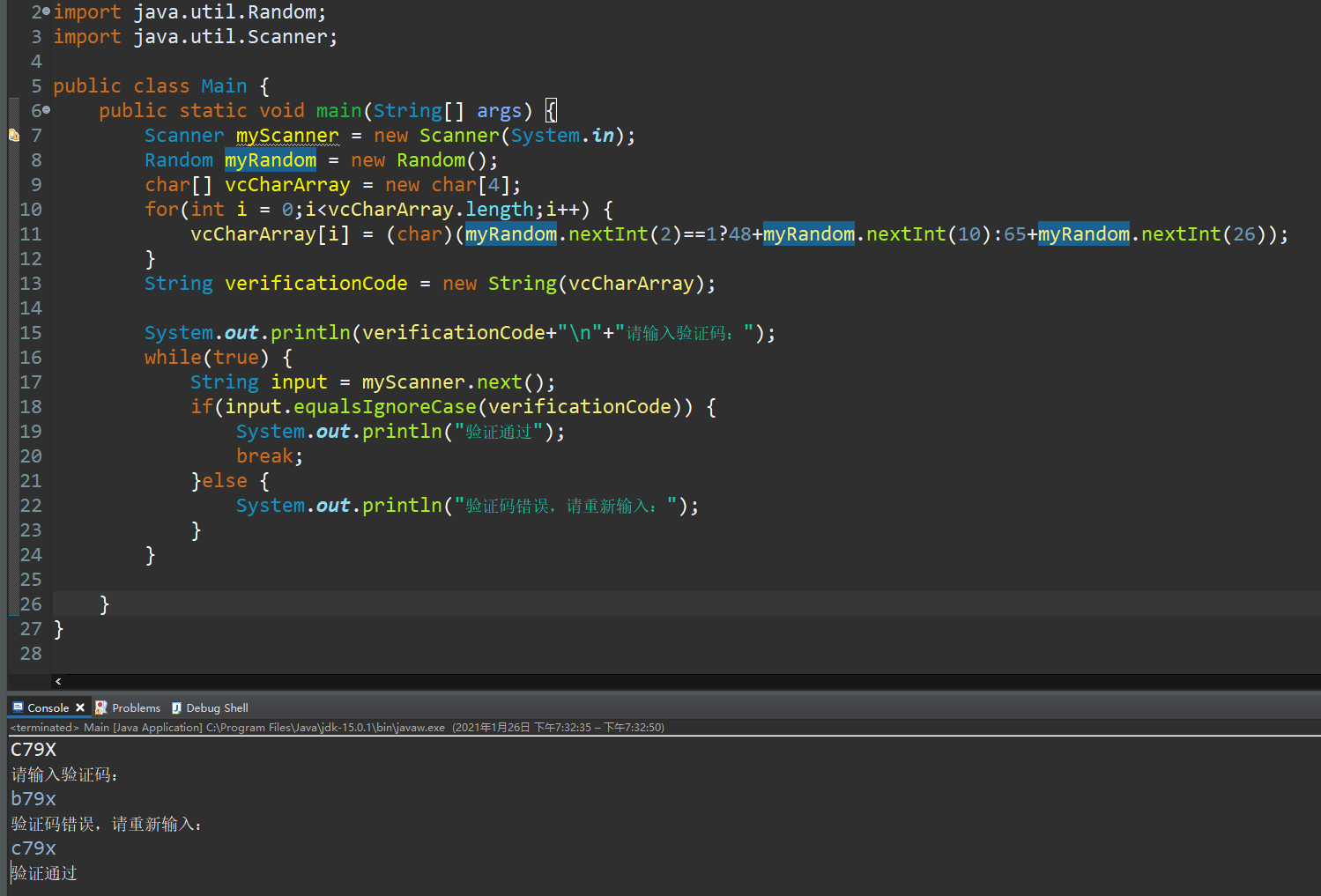1321x896 pixels.
Task: Click the terminated Main launch description
Action: (x=338, y=728)
